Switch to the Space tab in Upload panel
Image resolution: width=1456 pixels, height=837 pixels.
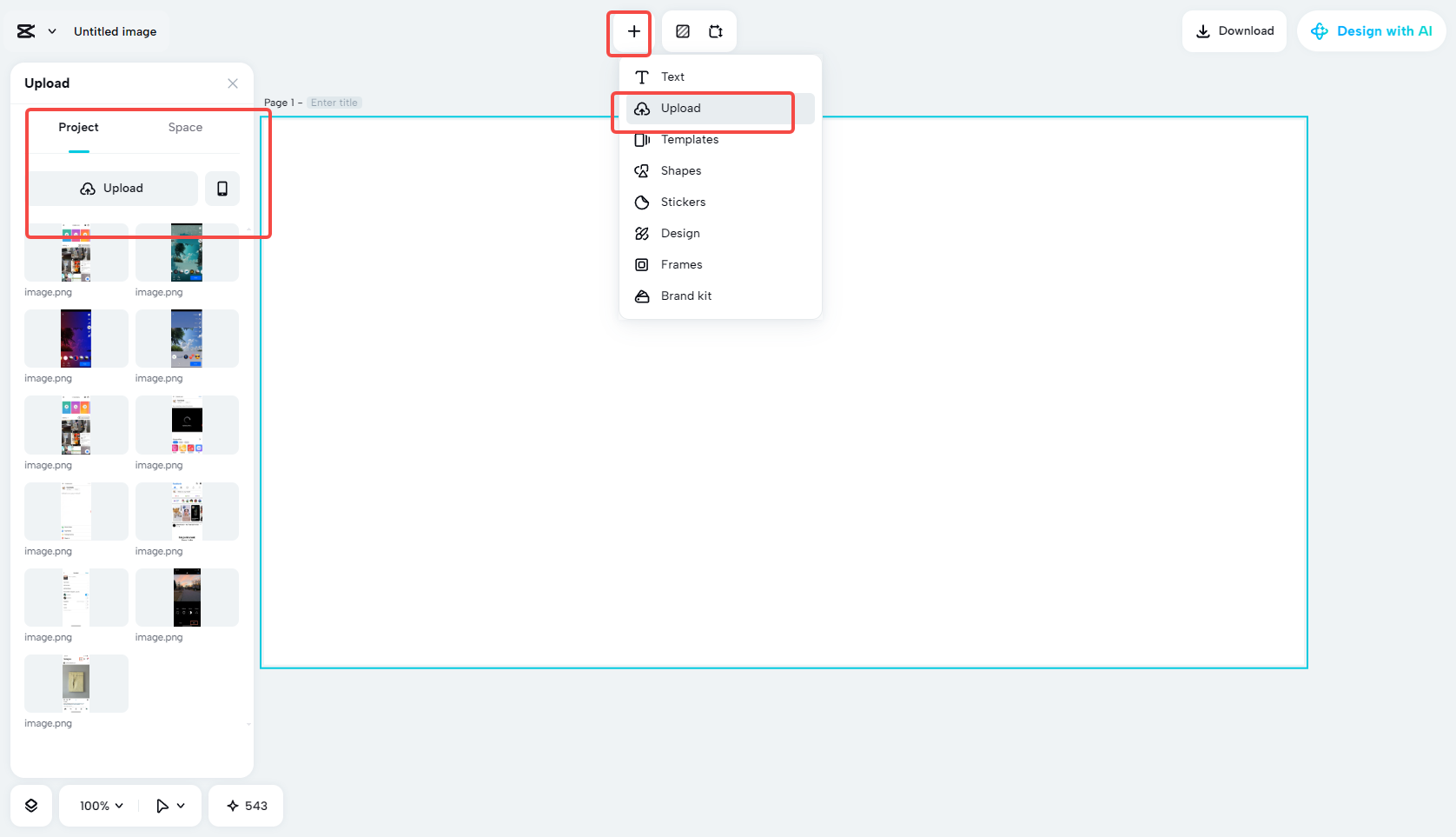(185, 127)
